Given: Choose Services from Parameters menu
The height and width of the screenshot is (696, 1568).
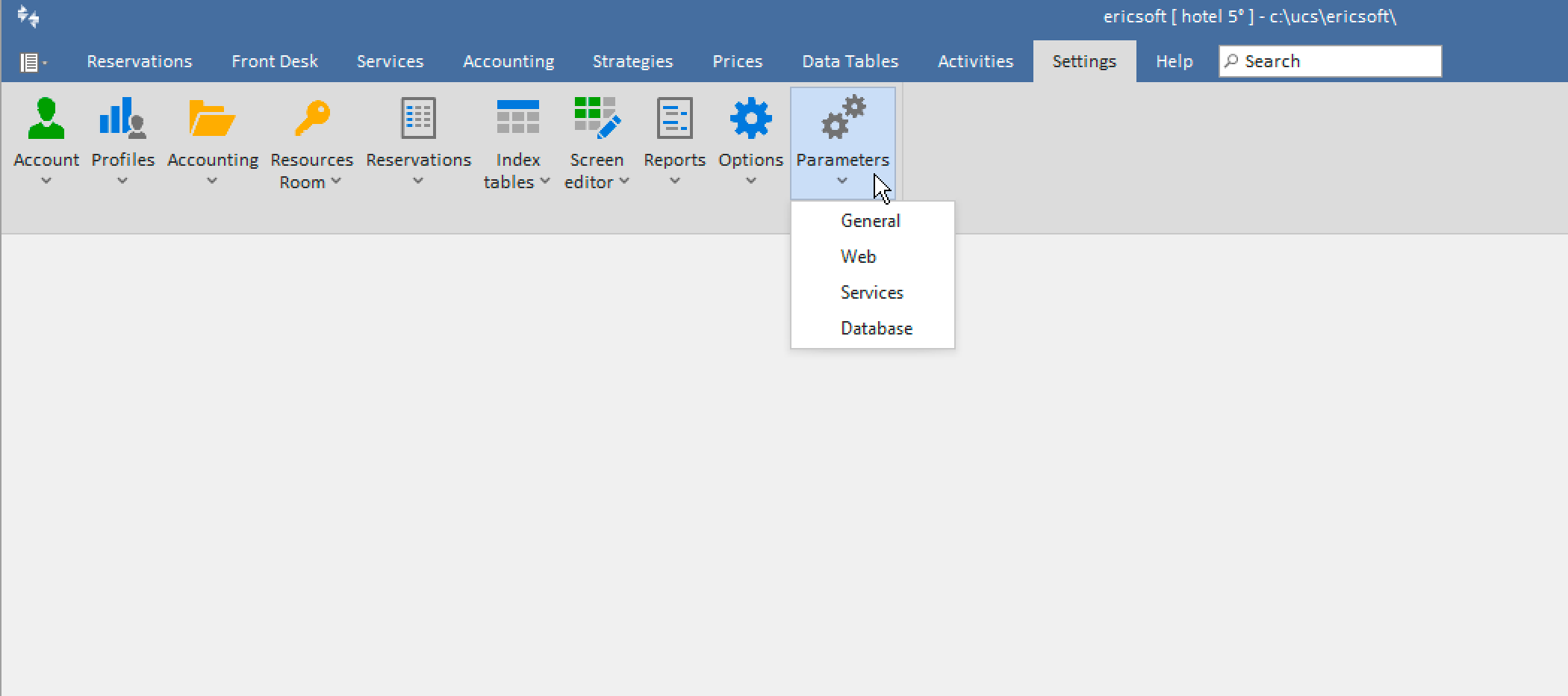Looking at the screenshot, I should point(872,293).
